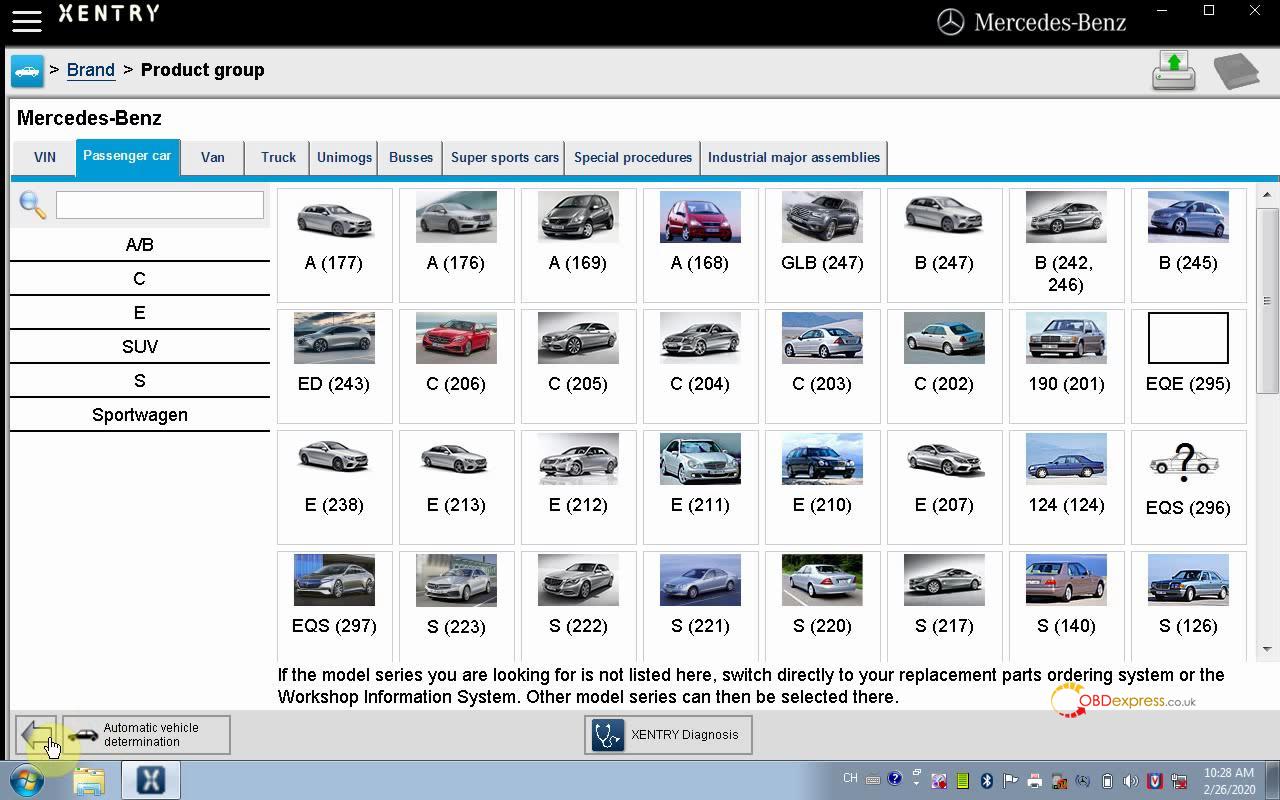The width and height of the screenshot is (1280, 800).
Task: Select the C (205) model
Action: 578,366
